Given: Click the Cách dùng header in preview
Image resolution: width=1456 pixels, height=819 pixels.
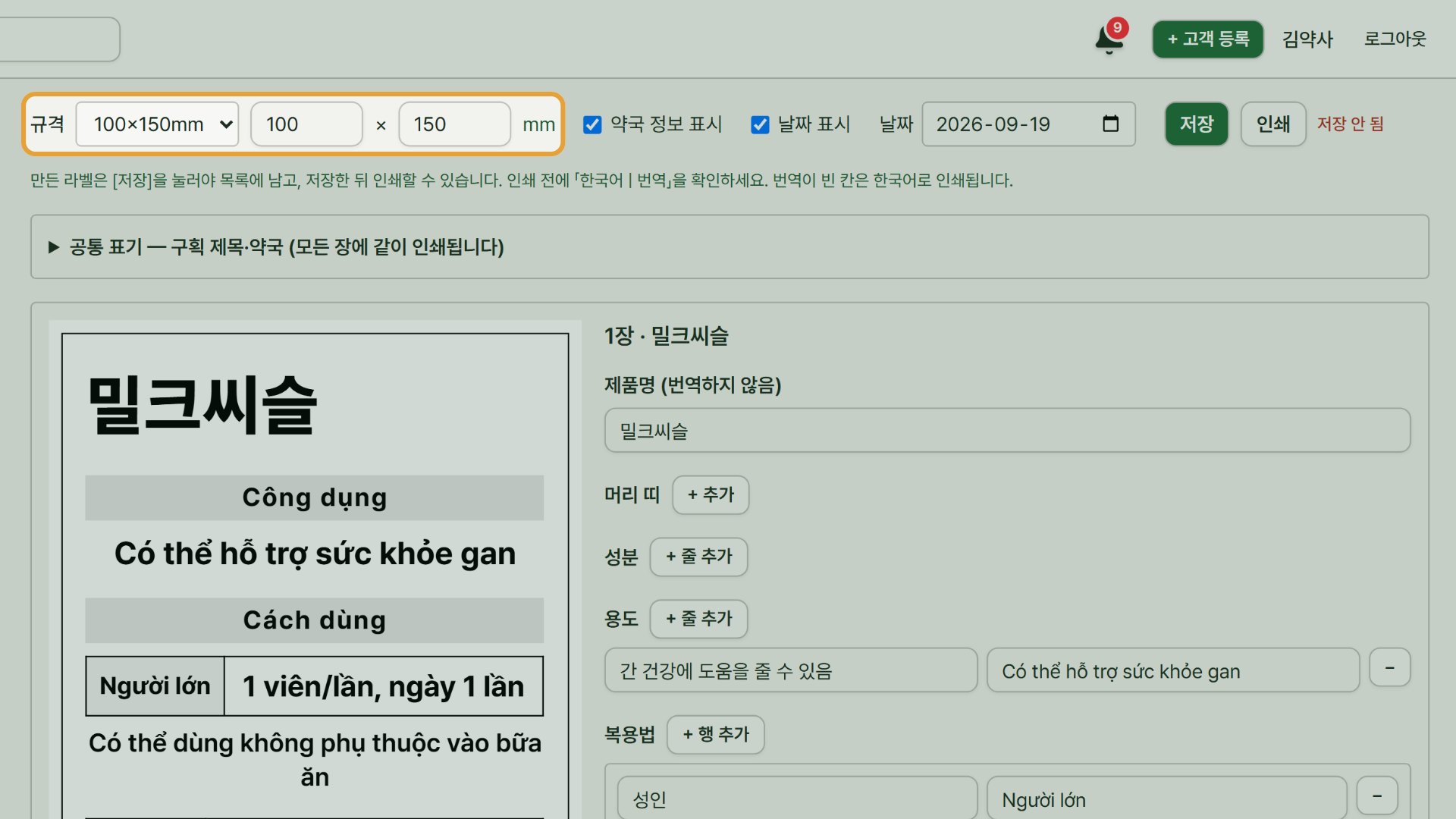Looking at the screenshot, I should coord(314,620).
